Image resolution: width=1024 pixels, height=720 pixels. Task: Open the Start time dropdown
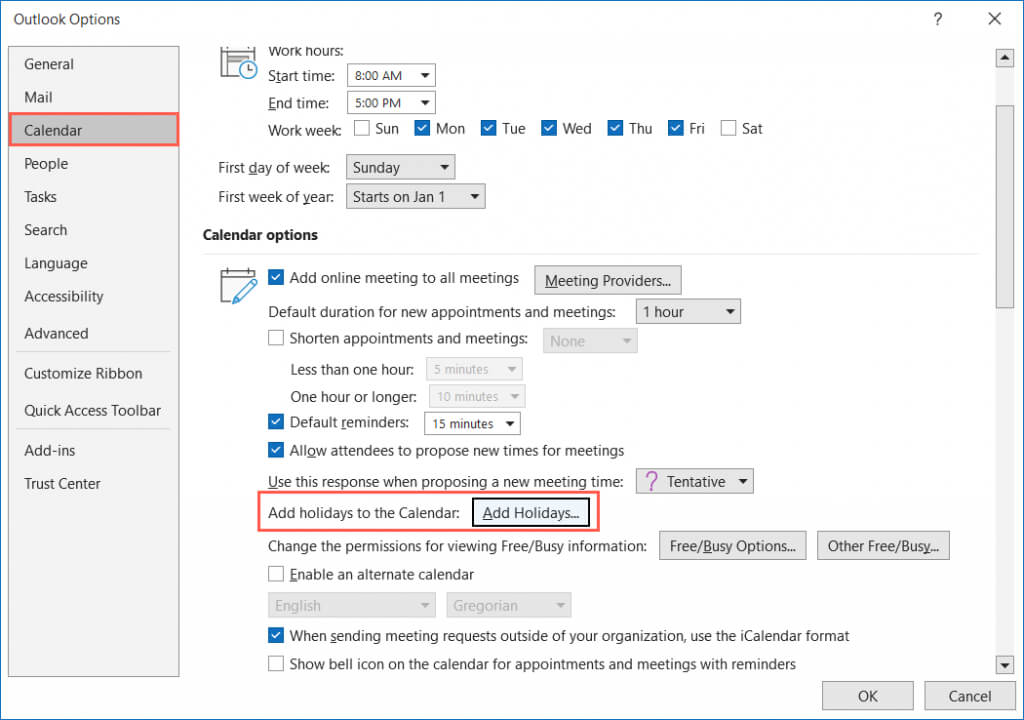(x=391, y=75)
